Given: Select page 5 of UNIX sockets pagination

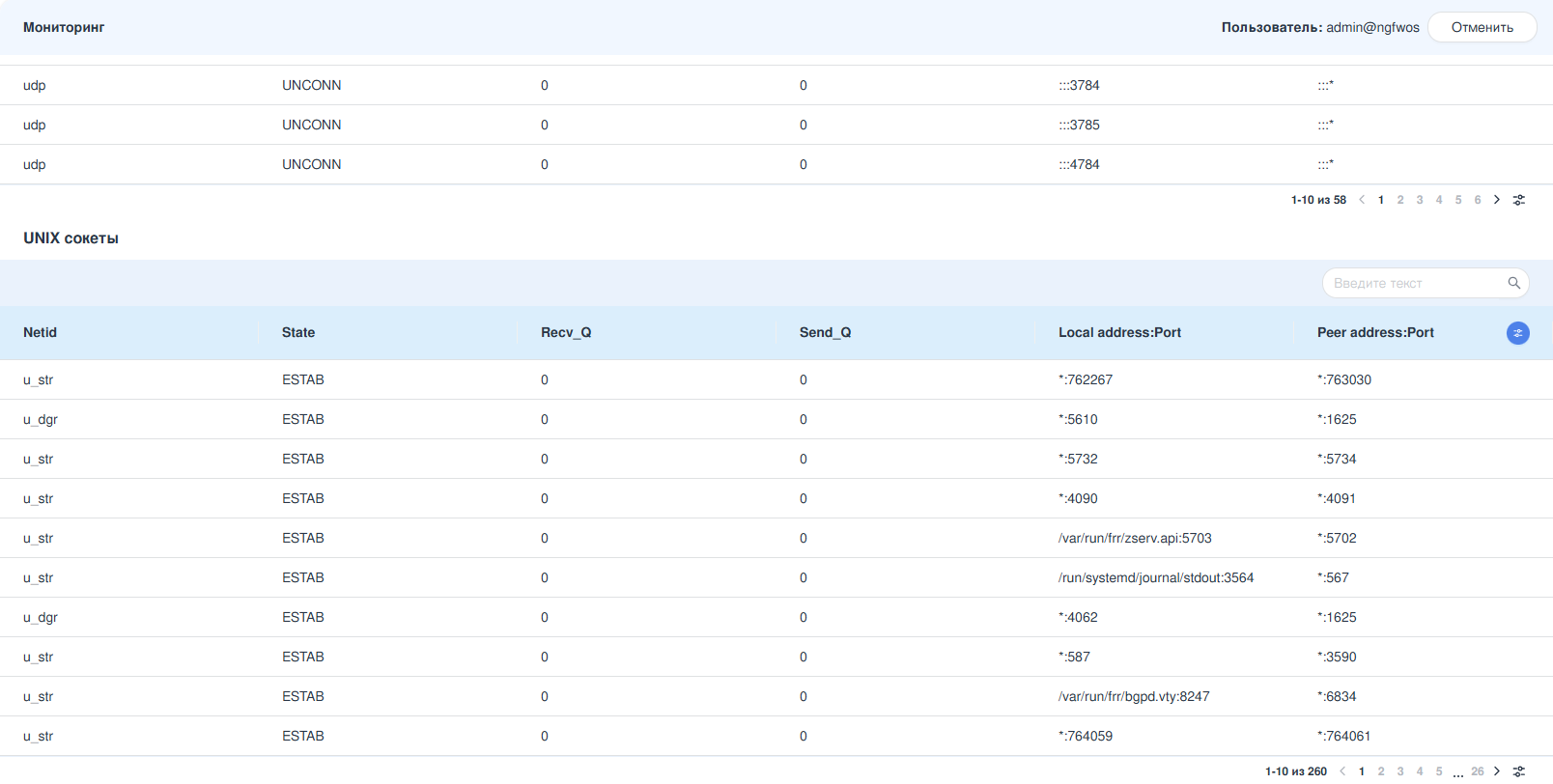Looking at the screenshot, I should point(1439,771).
